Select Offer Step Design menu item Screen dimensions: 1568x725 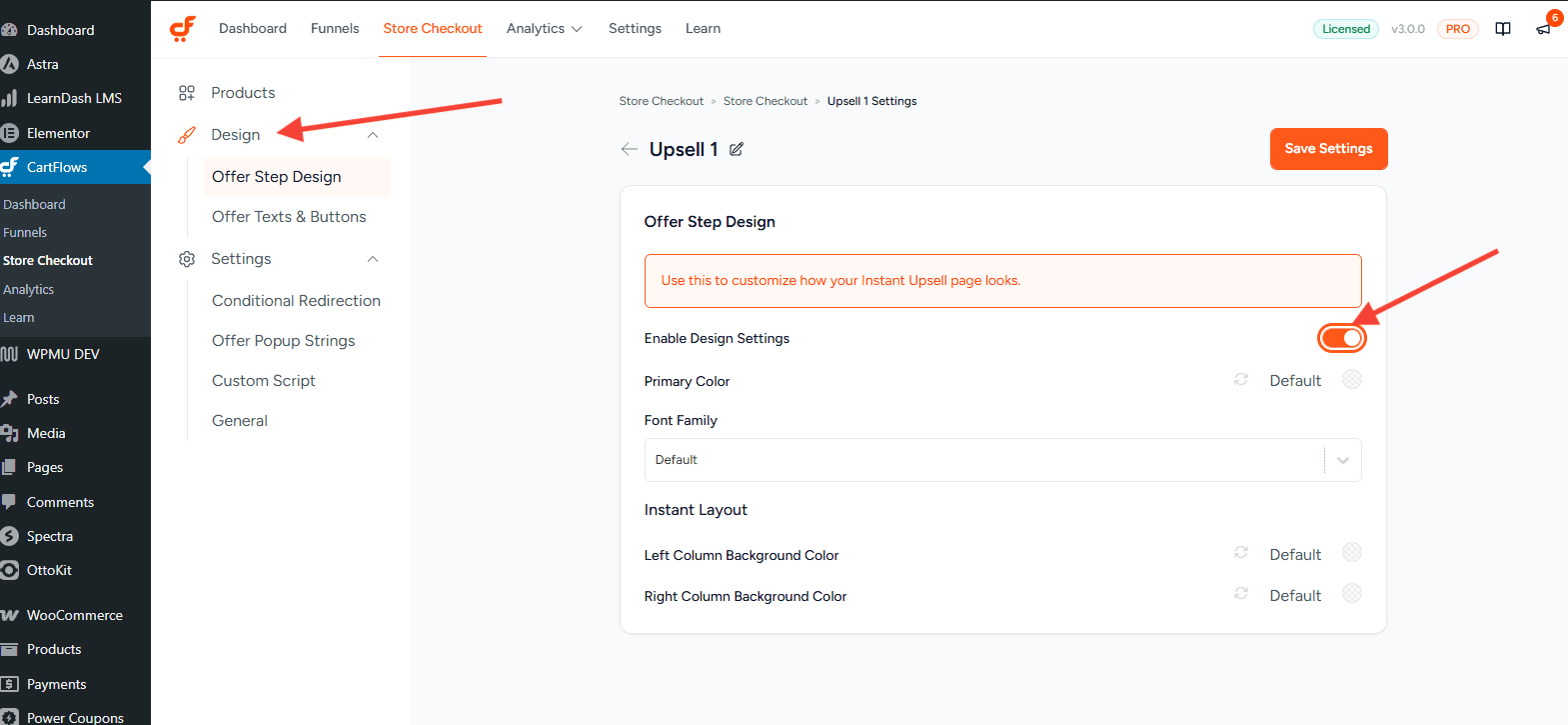click(297, 177)
